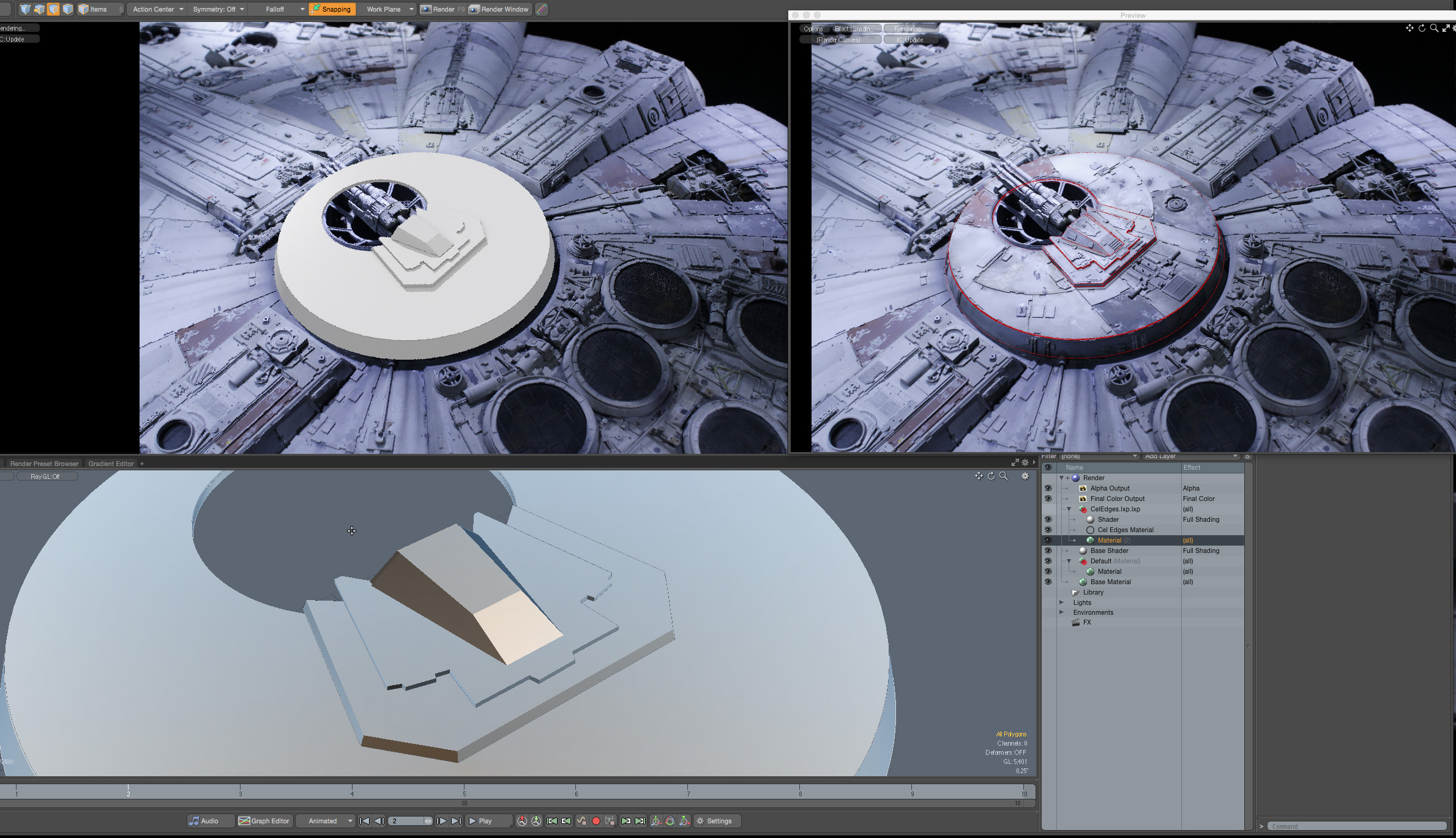This screenshot has width=1456, height=838.
Task: Step forward one frame
Action: click(x=441, y=821)
